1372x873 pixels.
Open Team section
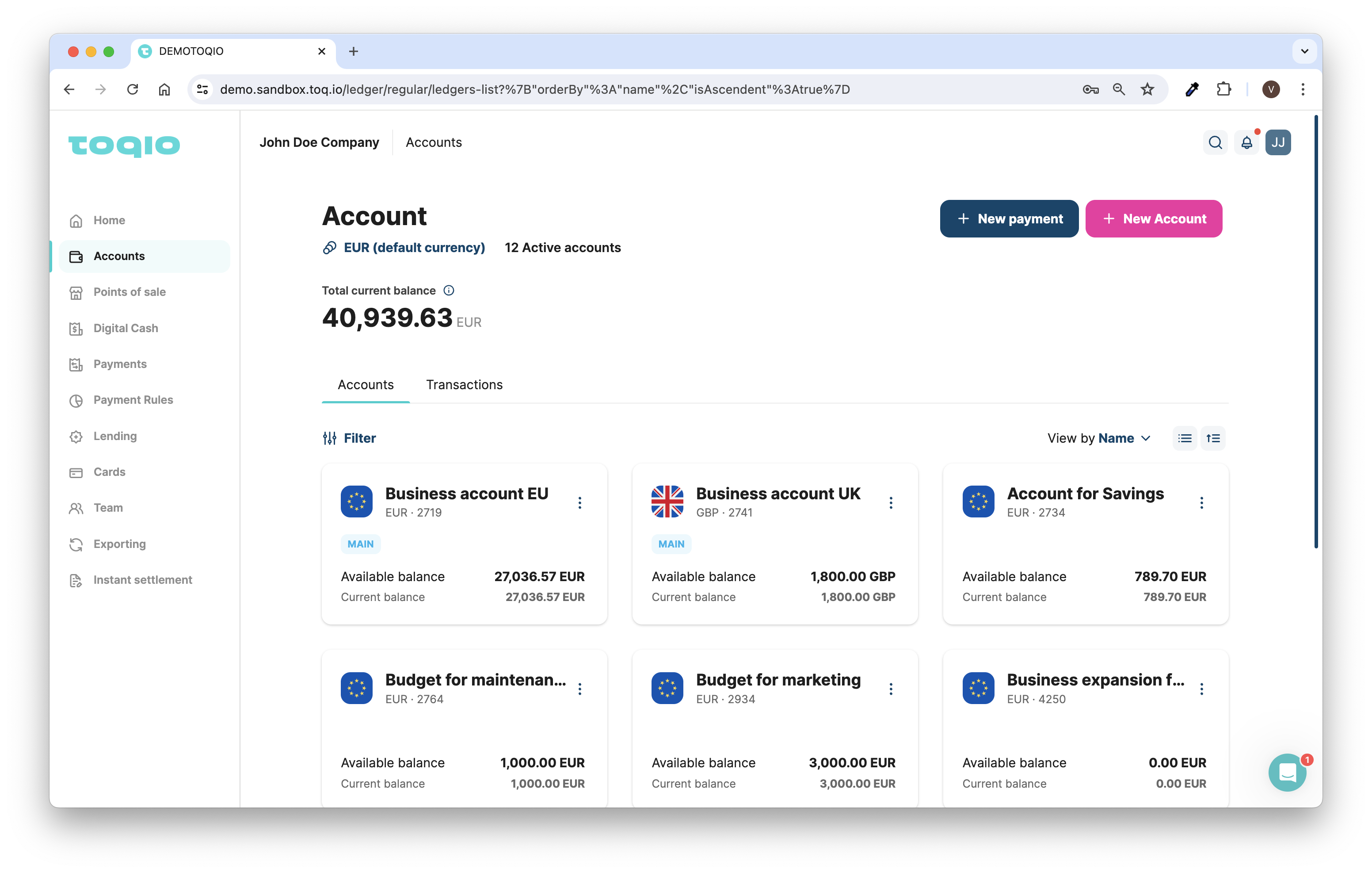pos(144,508)
